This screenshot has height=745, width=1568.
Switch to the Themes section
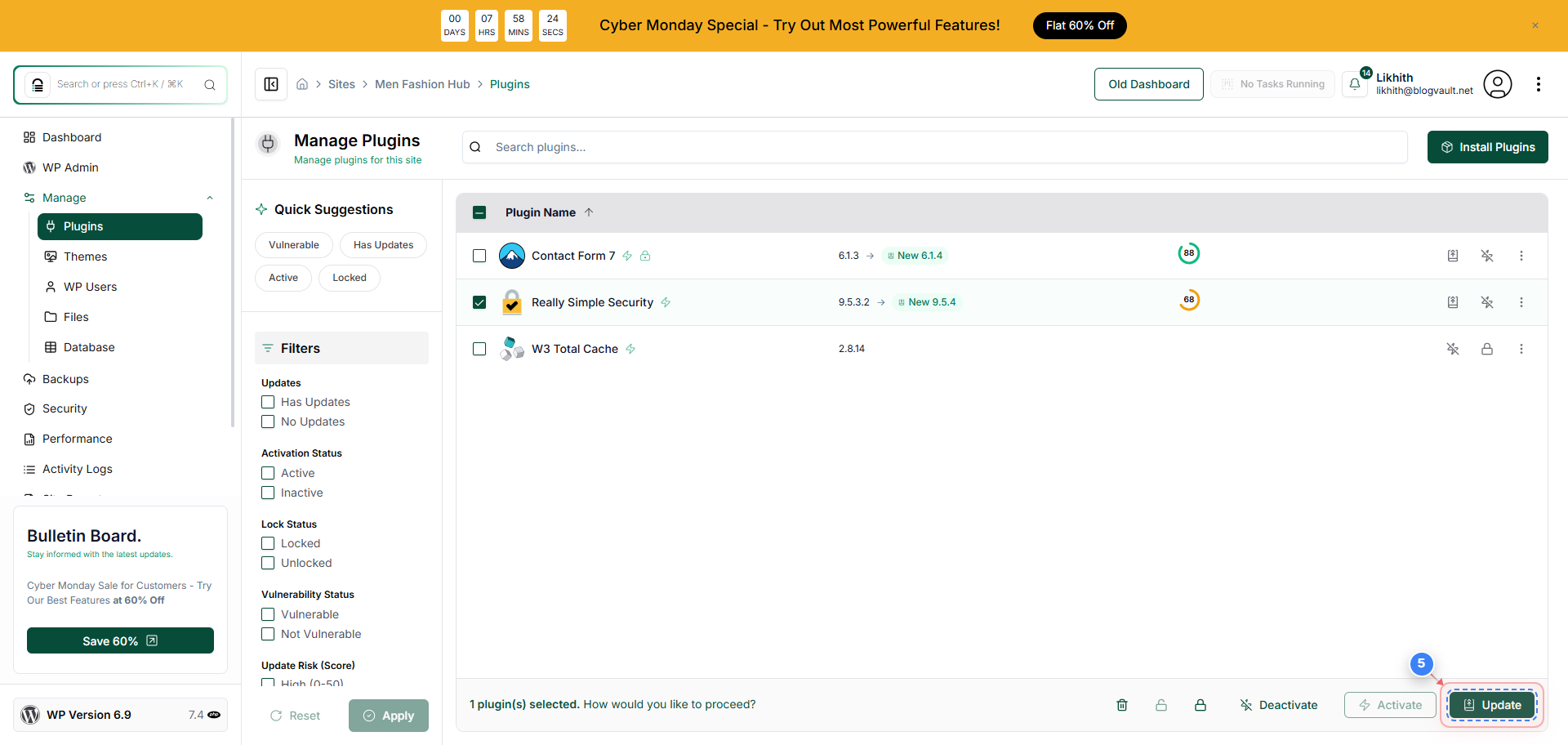(x=85, y=256)
